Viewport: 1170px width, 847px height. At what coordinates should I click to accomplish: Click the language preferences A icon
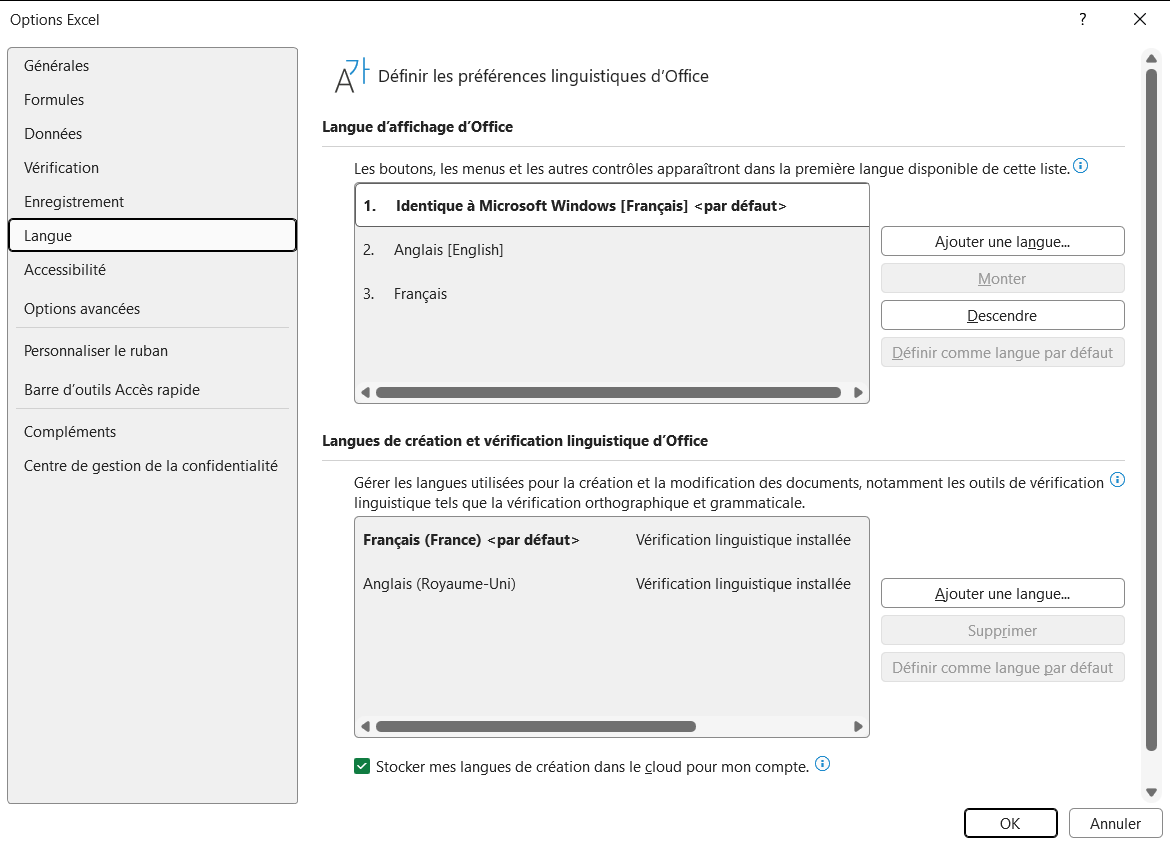(351, 76)
